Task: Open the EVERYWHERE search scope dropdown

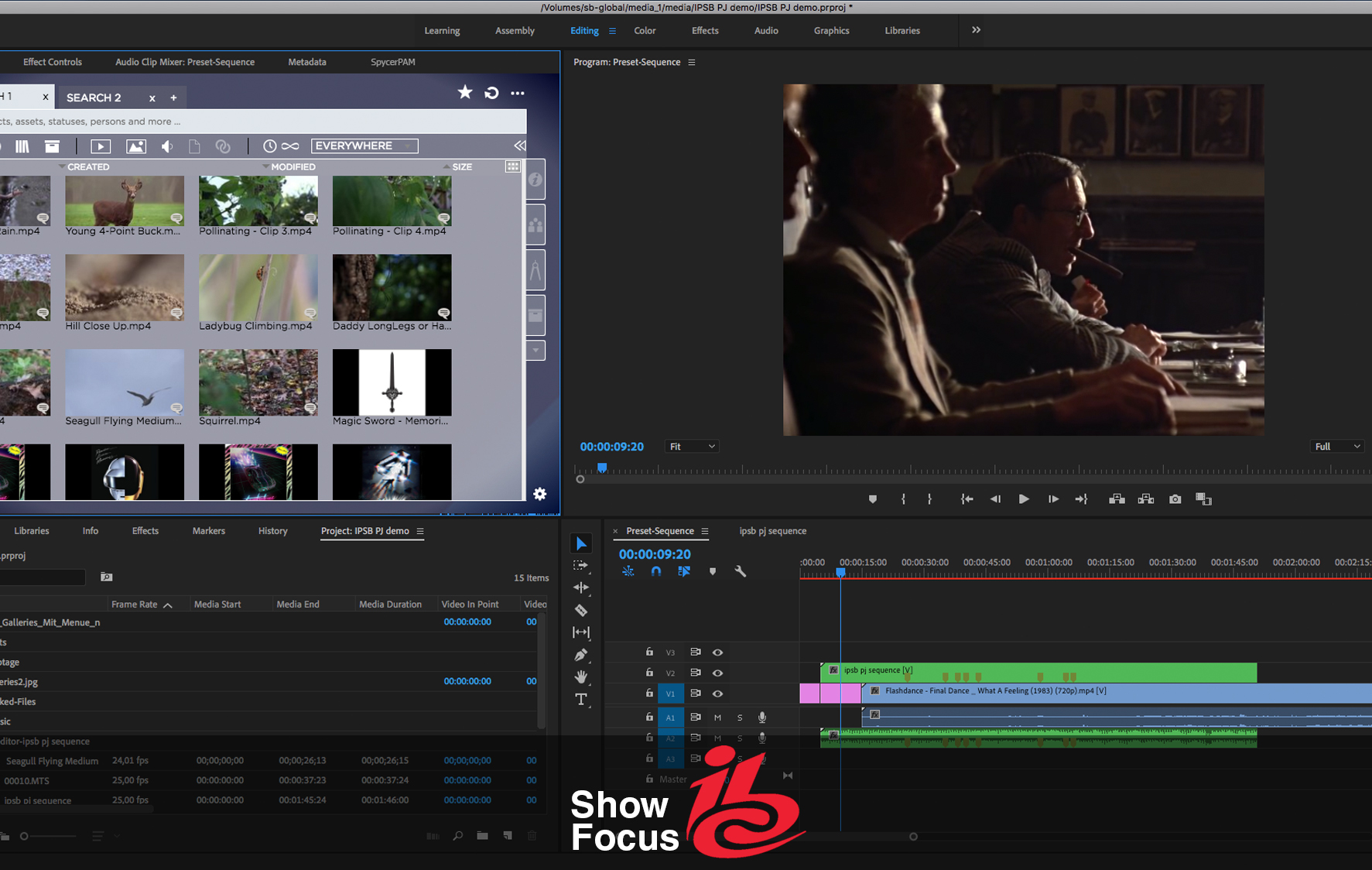Action: coord(364,146)
